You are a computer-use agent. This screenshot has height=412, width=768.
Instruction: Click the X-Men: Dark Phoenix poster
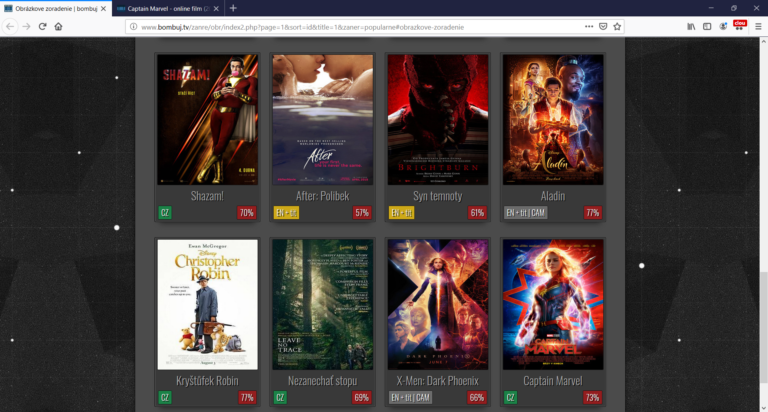tap(437, 304)
